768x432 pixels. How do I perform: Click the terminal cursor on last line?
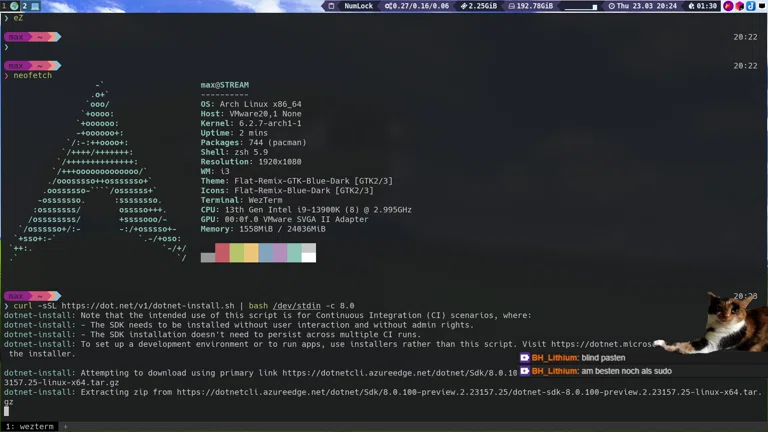click(6, 411)
